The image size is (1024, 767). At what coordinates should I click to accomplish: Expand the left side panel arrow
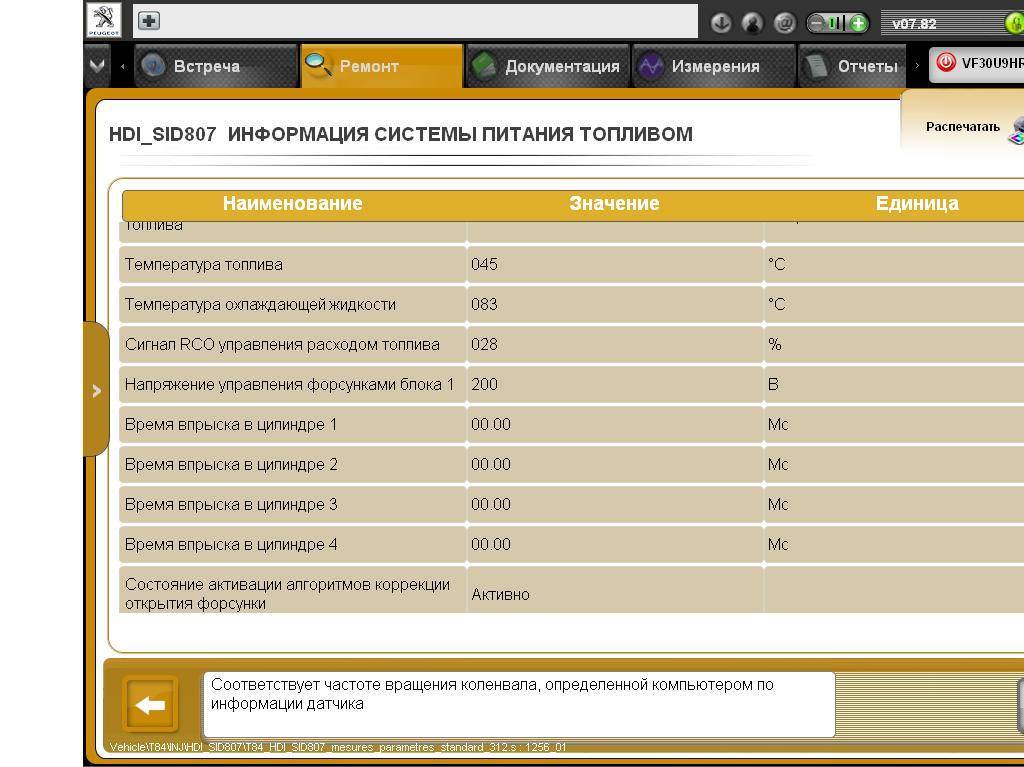click(x=96, y=390)
